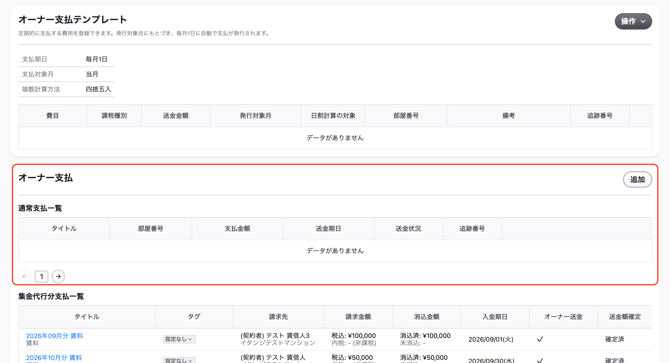Click the 費目 column header
The width and height of the screenshot is (670, 363).
(53, 116)
